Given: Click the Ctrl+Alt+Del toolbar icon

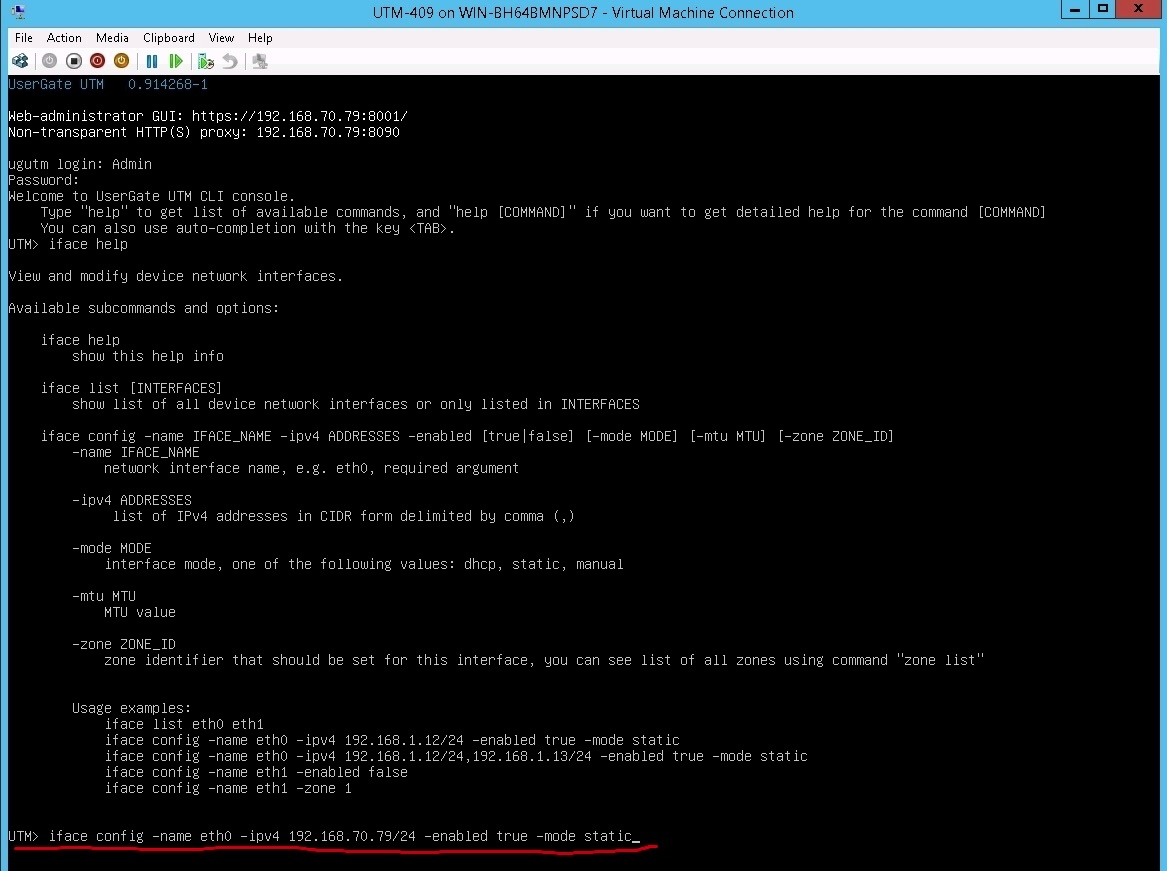Looking at the screenshot, I should click(20, 61).
